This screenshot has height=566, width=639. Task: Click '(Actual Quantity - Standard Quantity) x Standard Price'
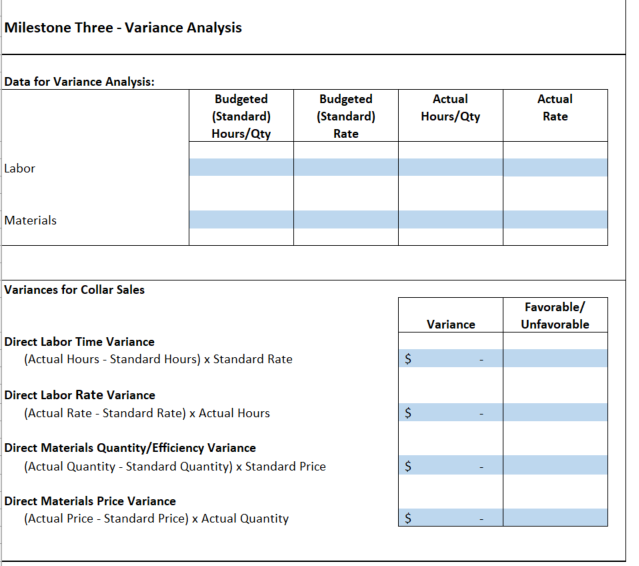[x=175, y=466]
